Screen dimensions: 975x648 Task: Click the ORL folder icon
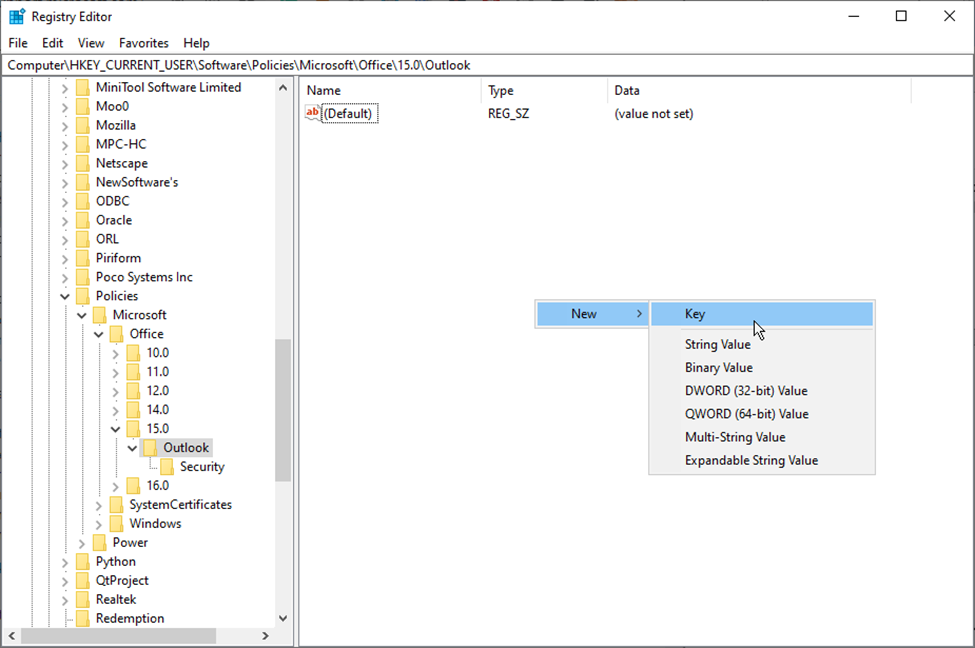pyautogui.click(x=83, y=239)
